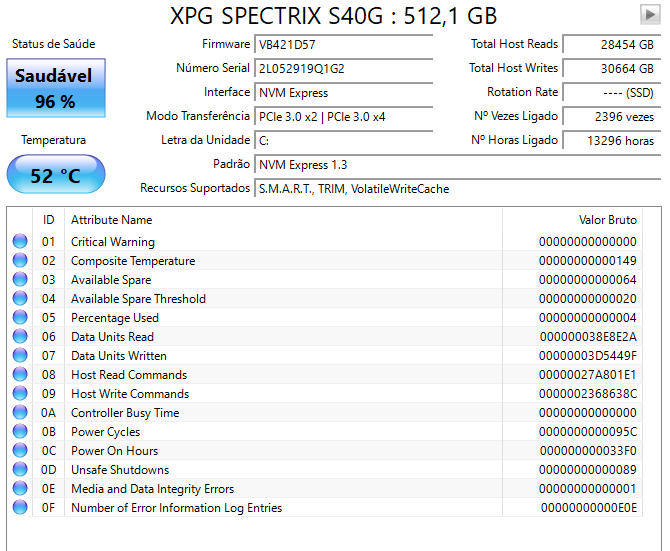Click raw value 0000000000E0E

click(x=589, y=508)
